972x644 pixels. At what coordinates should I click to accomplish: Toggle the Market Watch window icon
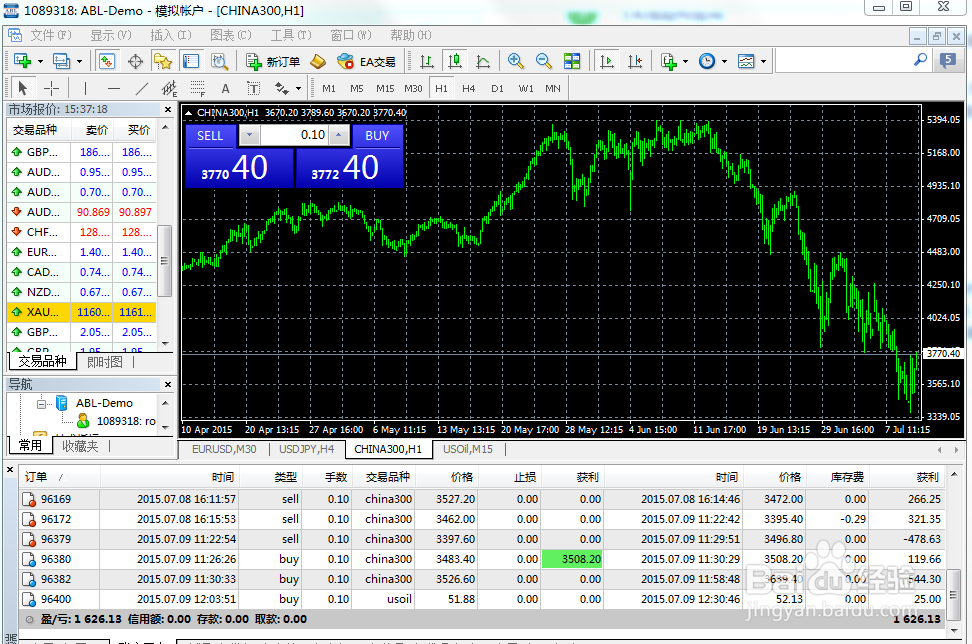tap(107, 61)
